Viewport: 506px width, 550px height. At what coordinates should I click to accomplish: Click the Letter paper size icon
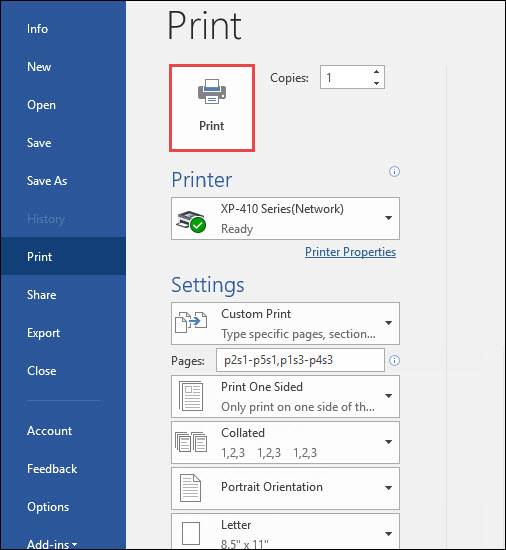pos(191,534)
